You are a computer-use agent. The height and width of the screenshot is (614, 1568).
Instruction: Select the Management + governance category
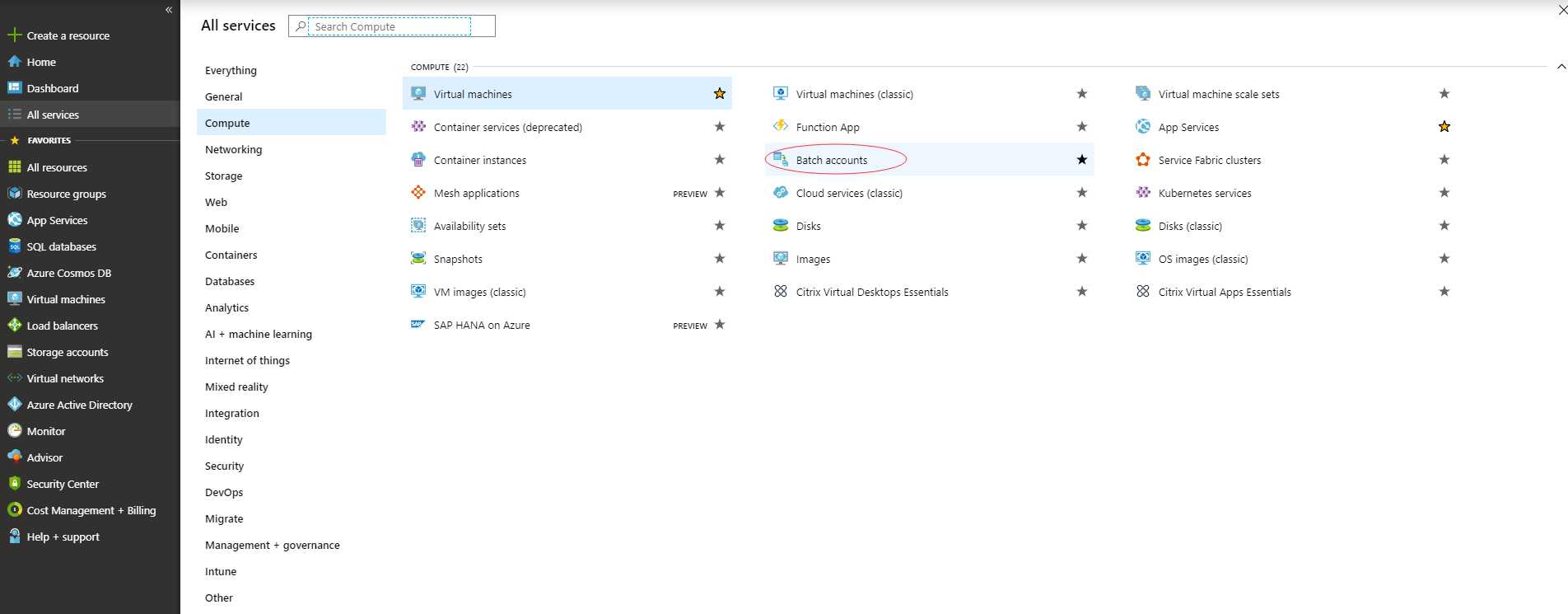click(292, 545)
